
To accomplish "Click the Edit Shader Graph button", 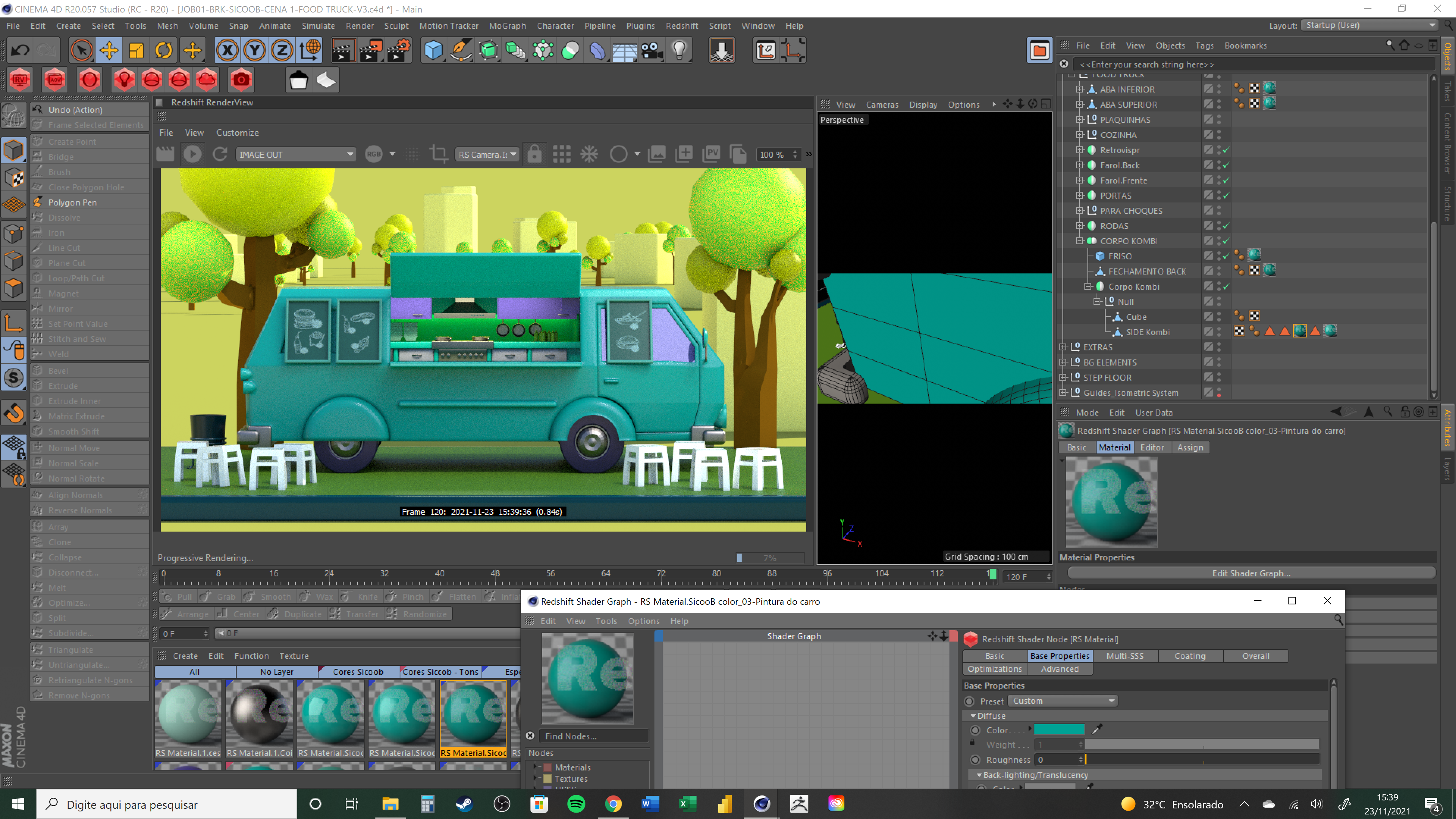I will tap(1251, 573).
